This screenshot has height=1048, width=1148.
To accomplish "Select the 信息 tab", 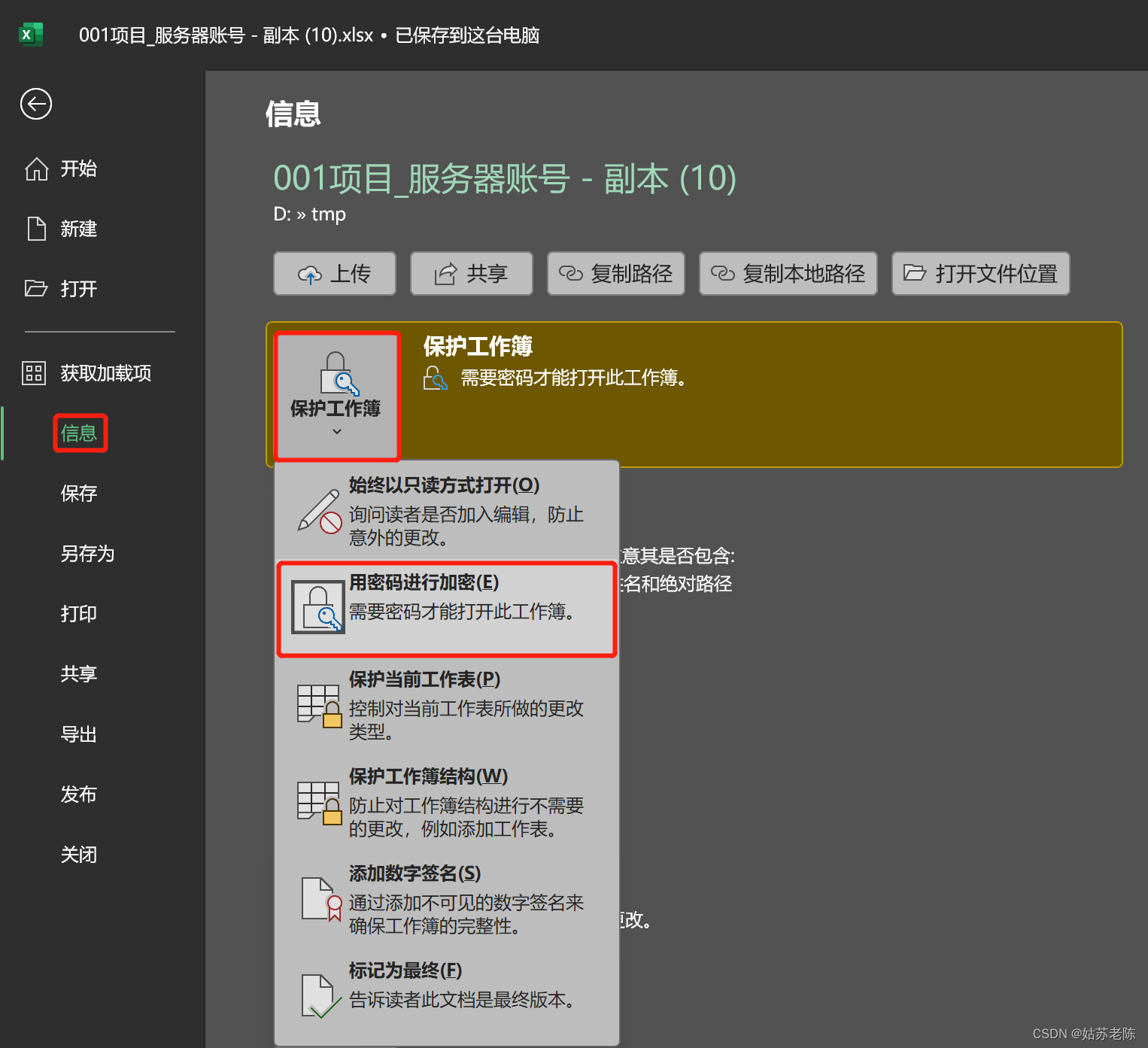I will (x=80, y=433).
